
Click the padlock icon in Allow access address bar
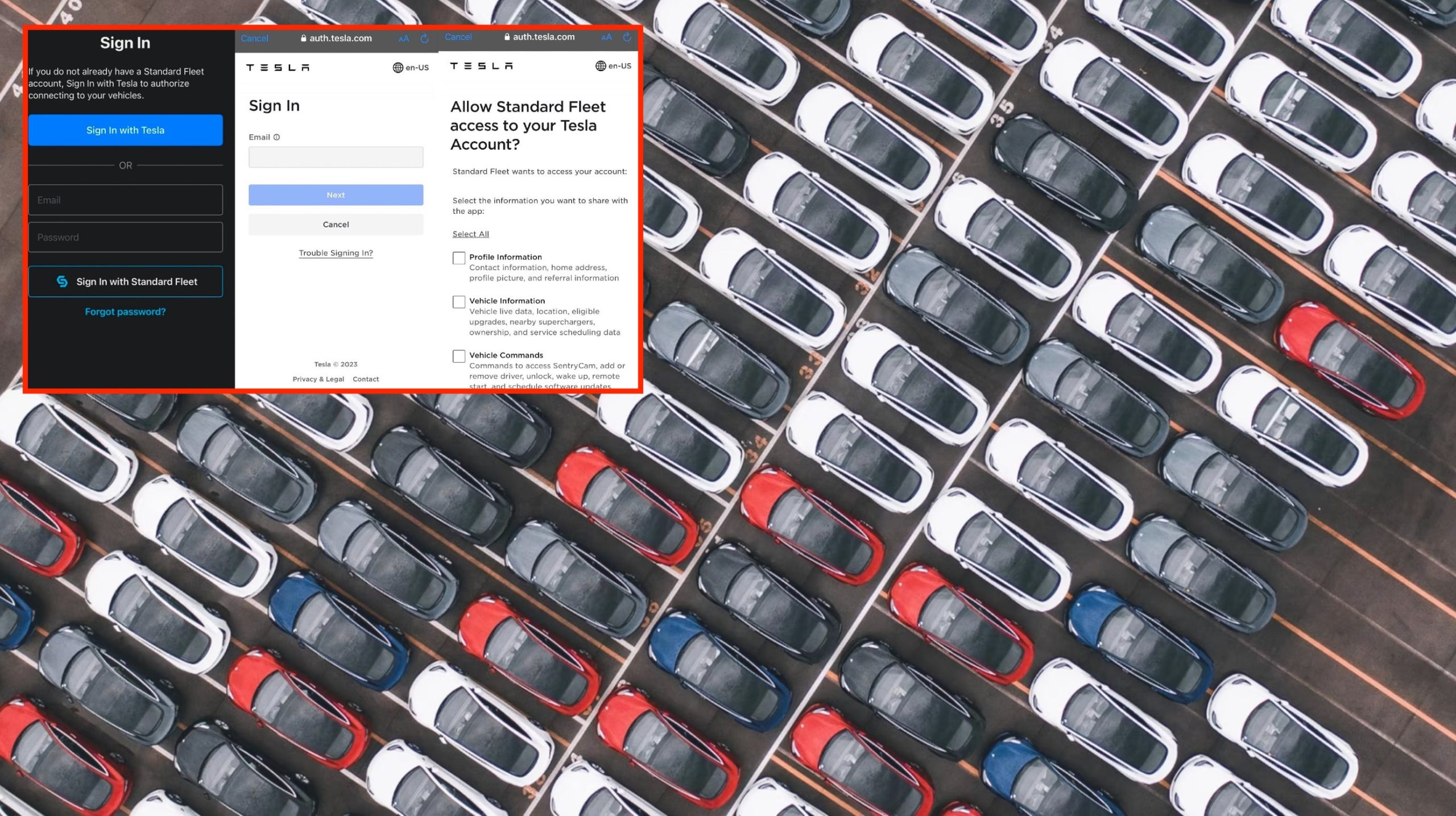tap(507, 37)
